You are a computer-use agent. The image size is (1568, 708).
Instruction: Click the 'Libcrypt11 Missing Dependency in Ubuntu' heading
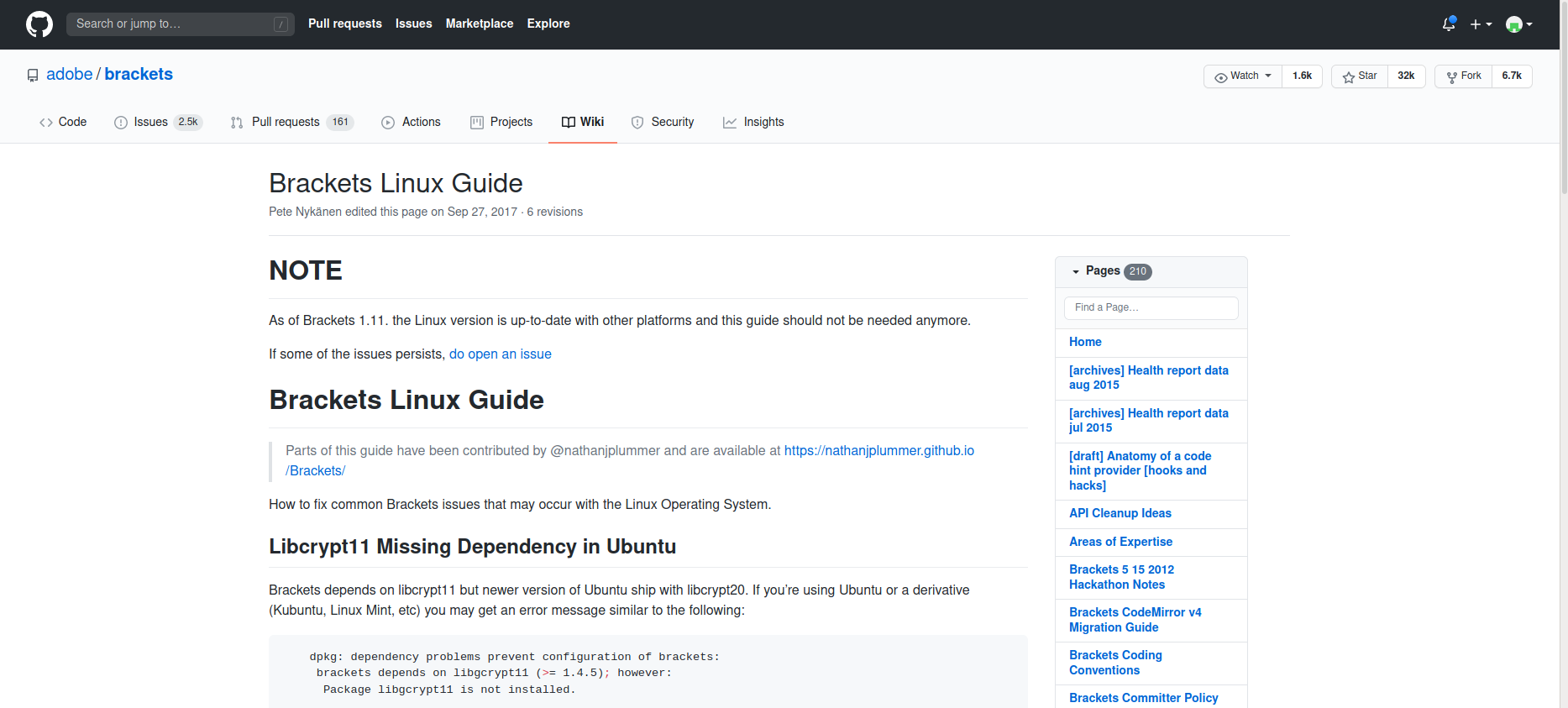pyautogui.click(x=473, y=547)
